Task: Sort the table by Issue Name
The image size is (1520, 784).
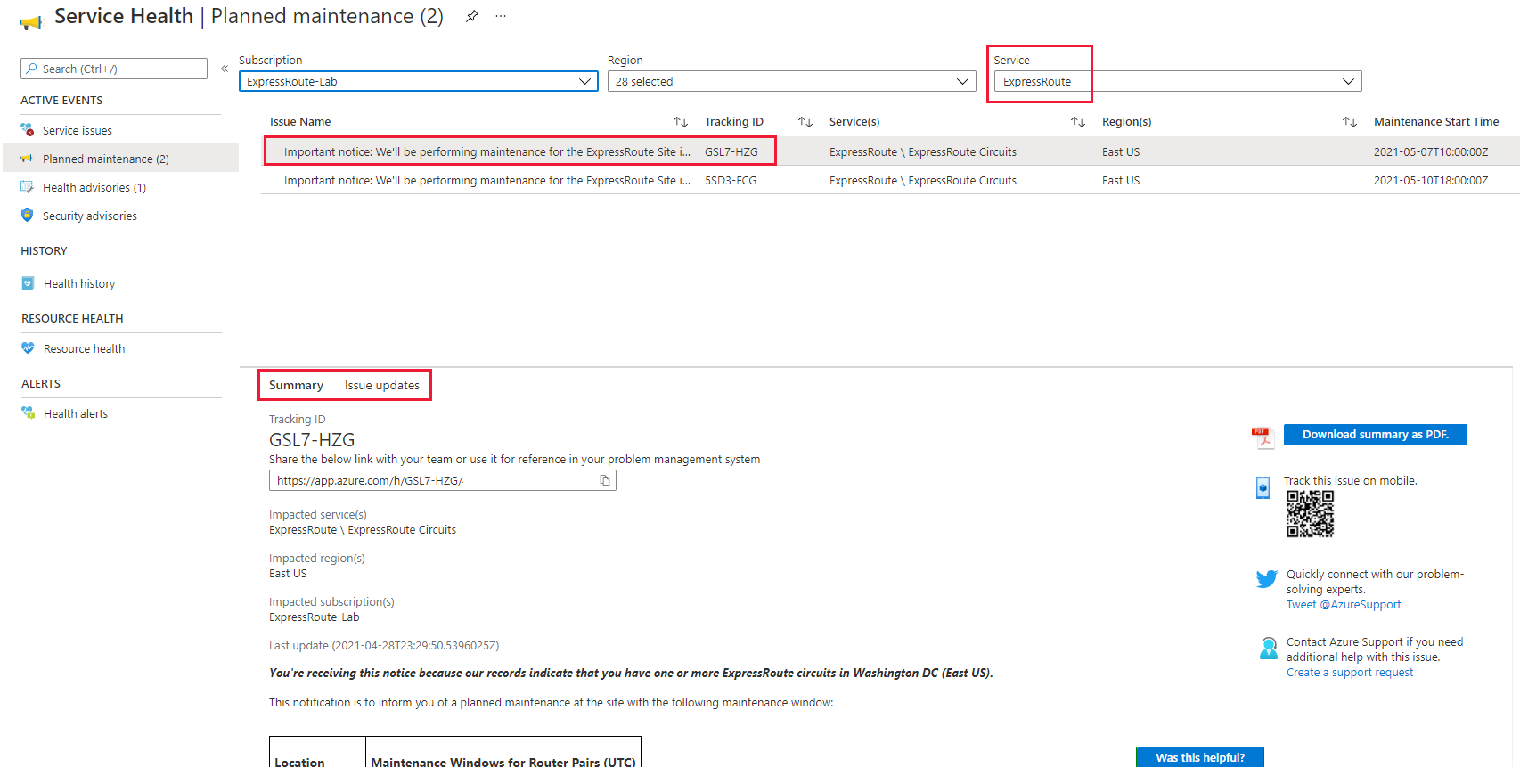Action: click(x=681, y=122)
